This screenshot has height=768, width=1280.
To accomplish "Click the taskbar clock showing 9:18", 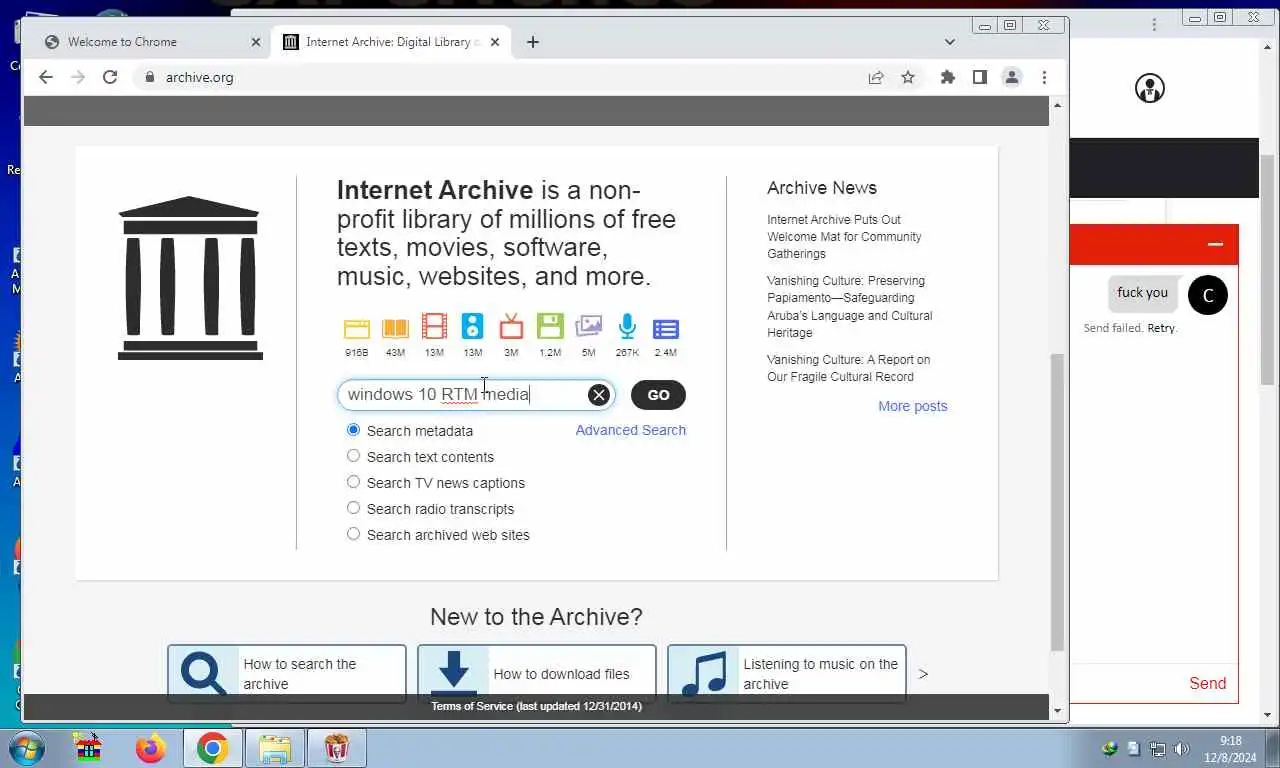I will (1231, 749).
